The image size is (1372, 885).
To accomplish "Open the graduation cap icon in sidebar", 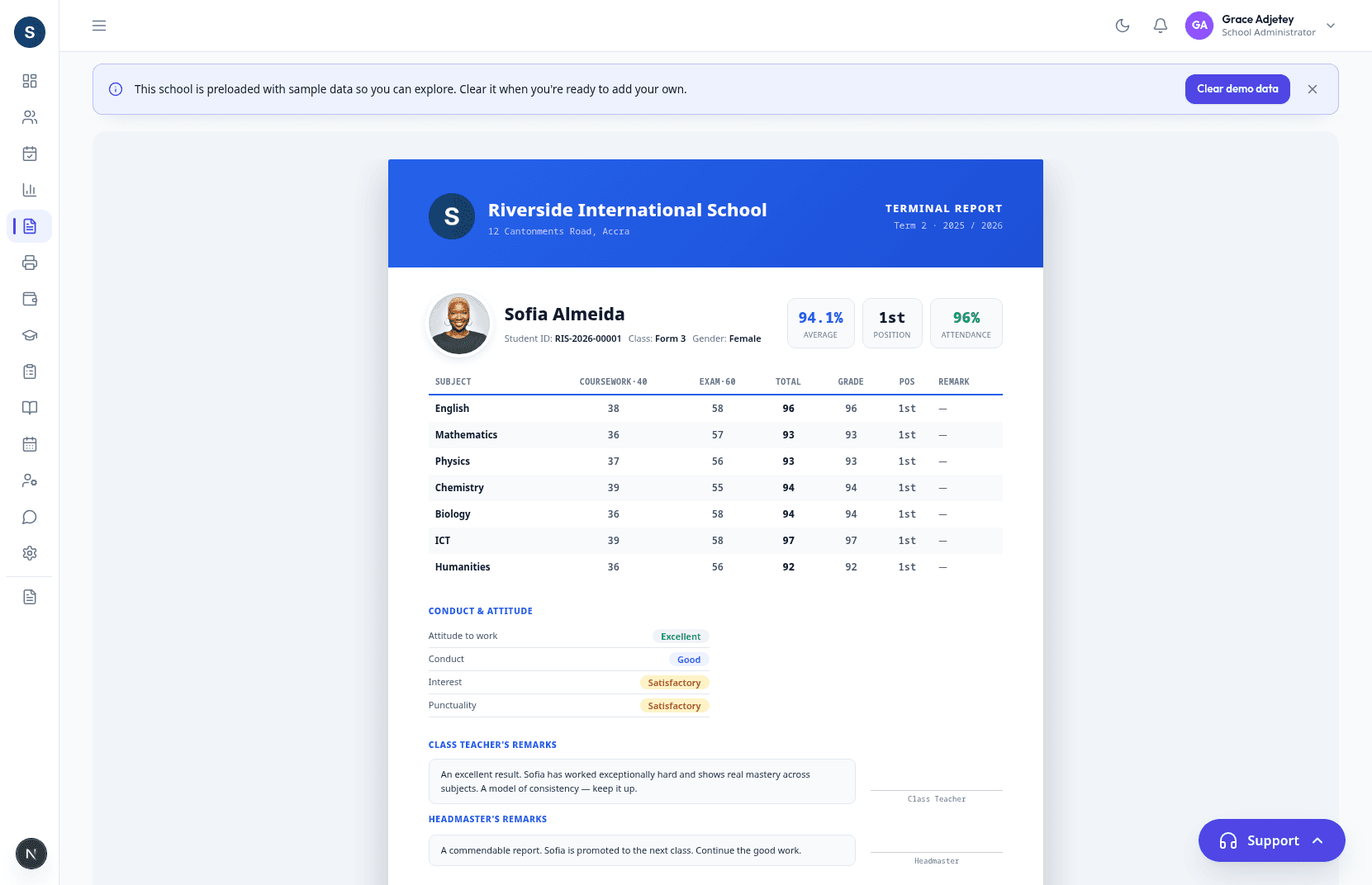I will coord(30,335).
